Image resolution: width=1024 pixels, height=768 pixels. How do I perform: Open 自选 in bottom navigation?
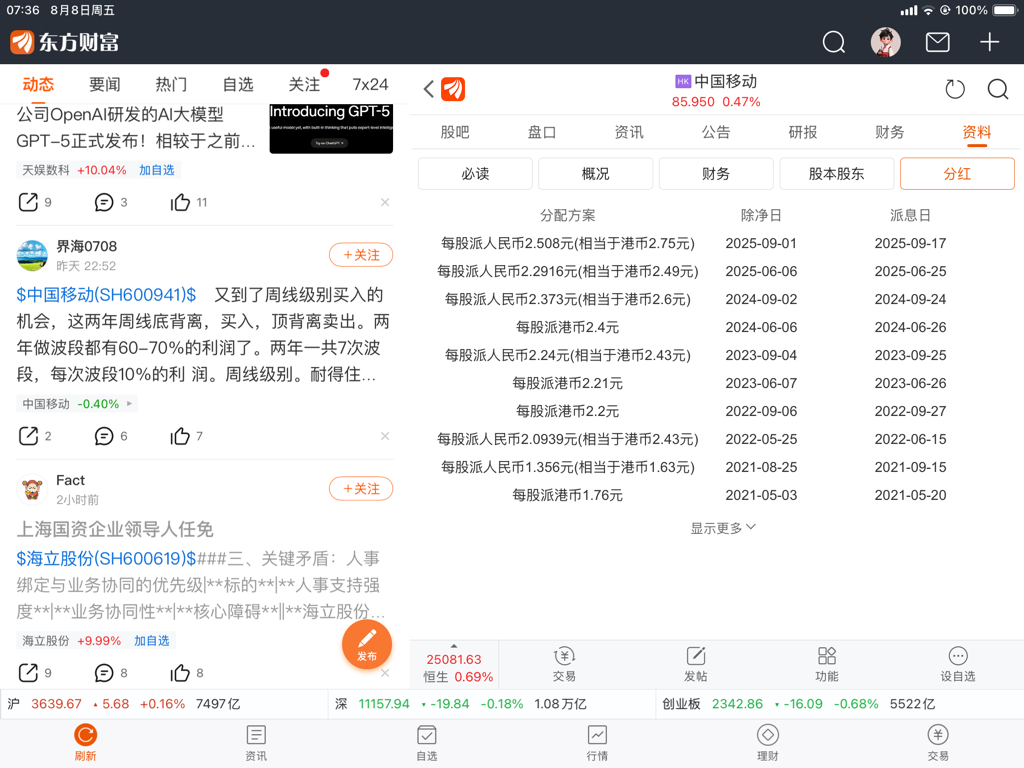click(x=426, y=743)
